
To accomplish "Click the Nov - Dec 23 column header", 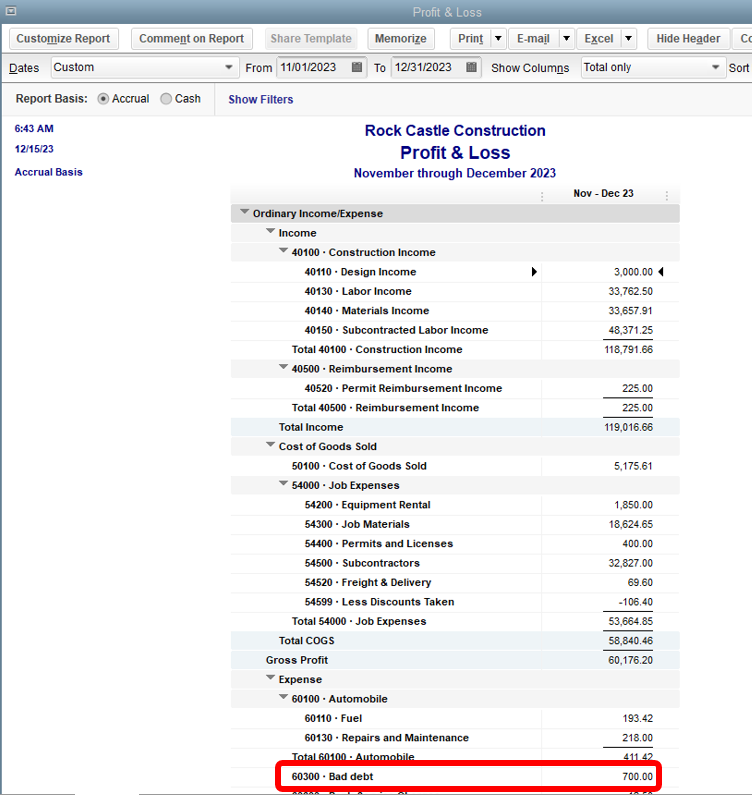I will (x=603, y=193).
